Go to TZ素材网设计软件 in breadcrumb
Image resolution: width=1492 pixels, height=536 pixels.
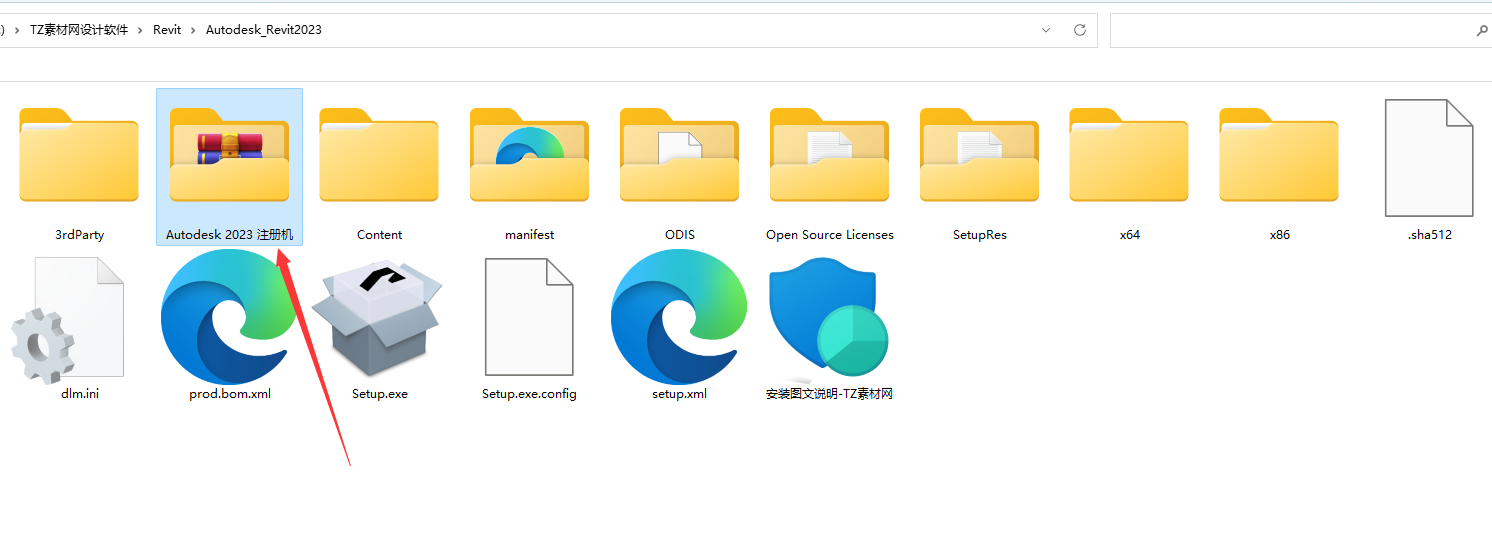click(x=79, y=30)
